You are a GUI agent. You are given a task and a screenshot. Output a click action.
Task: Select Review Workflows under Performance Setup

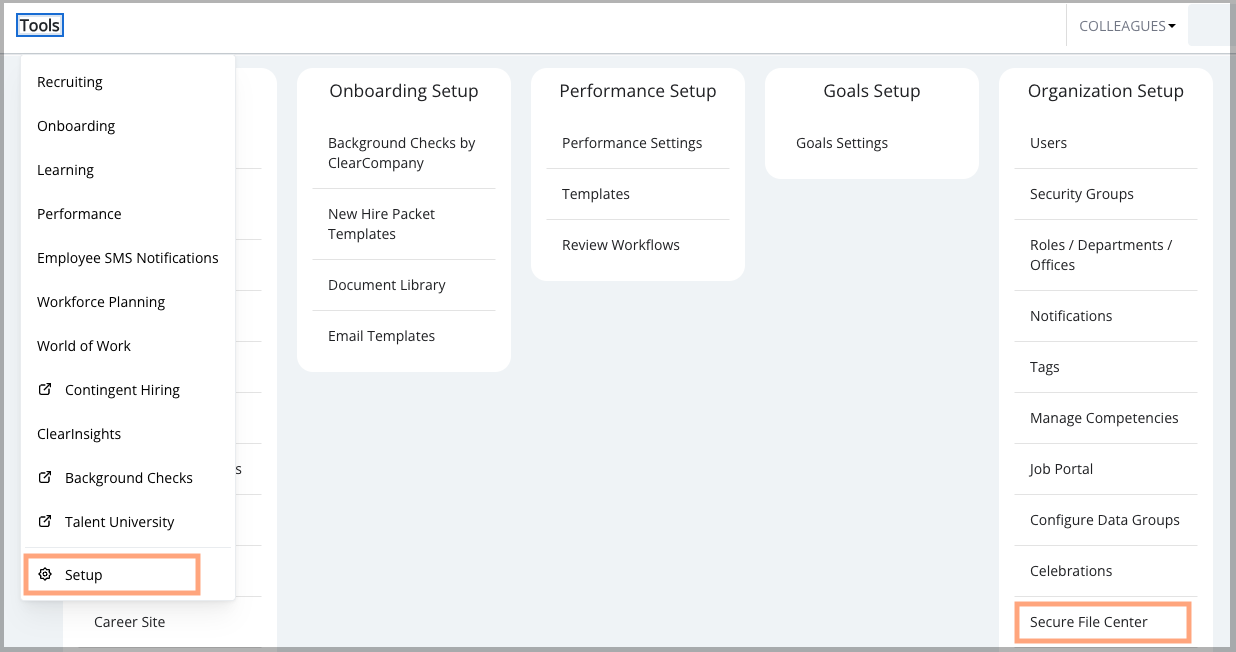621,245
